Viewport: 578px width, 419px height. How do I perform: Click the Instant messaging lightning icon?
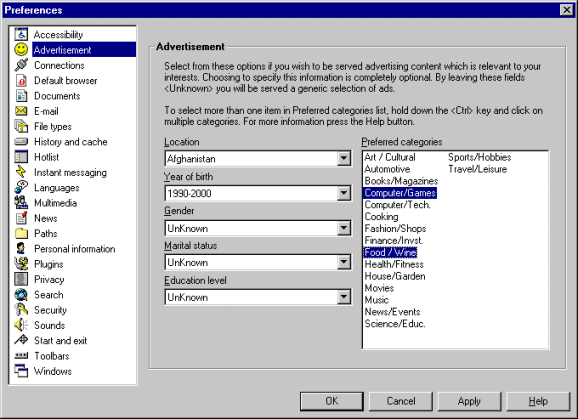tap(21, 172)
